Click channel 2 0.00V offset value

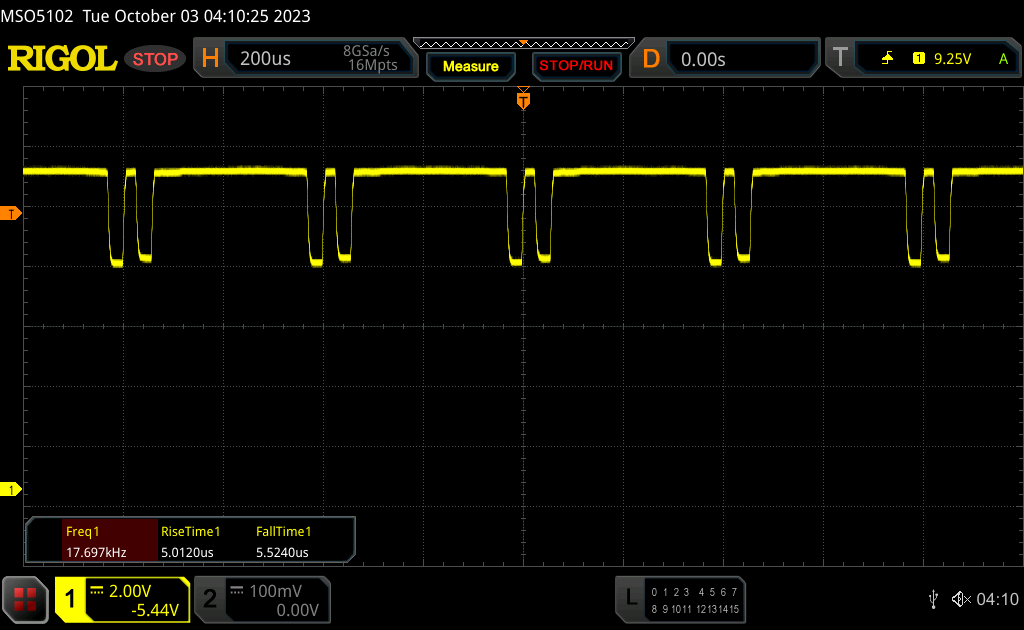click(297, 610)
